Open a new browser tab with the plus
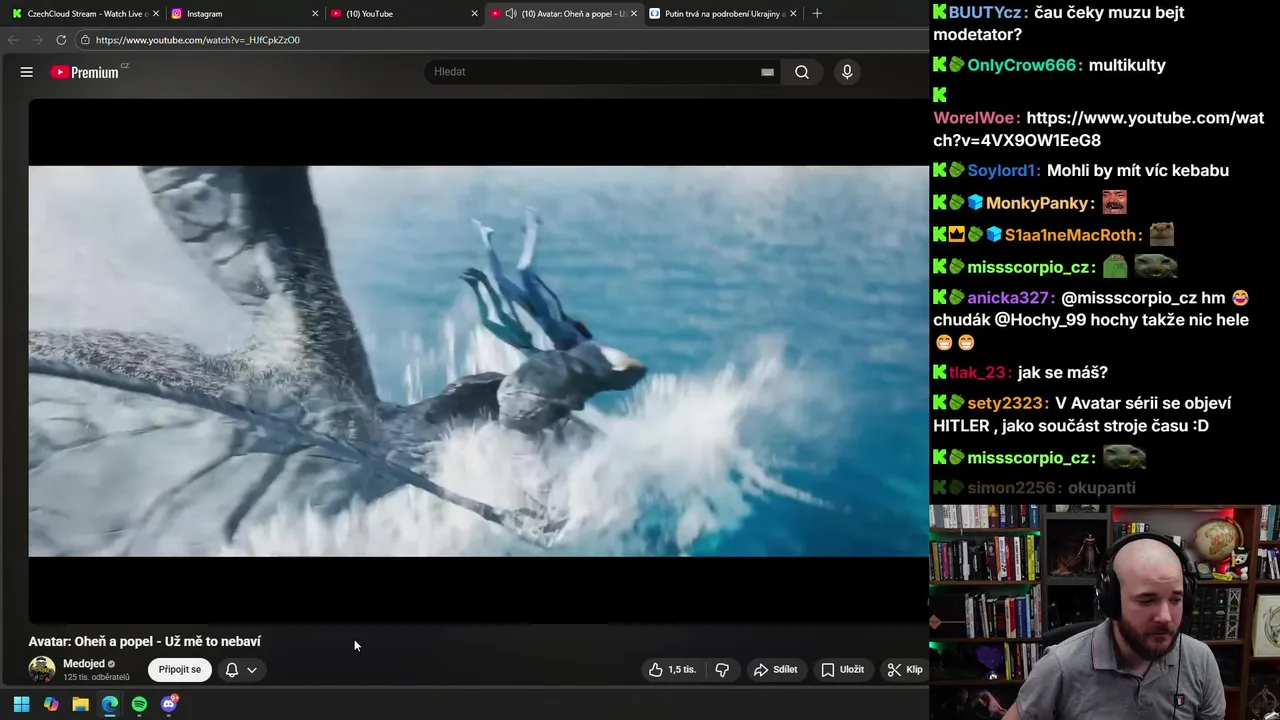The height and width of the screenshot is (720, 1280). click(x=817, y=14)
